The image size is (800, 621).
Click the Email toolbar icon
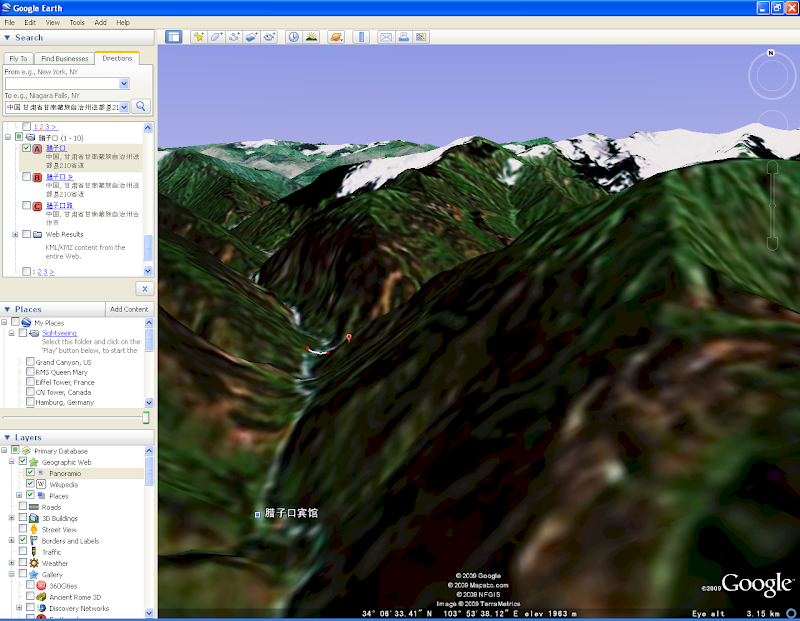(386, 37)
